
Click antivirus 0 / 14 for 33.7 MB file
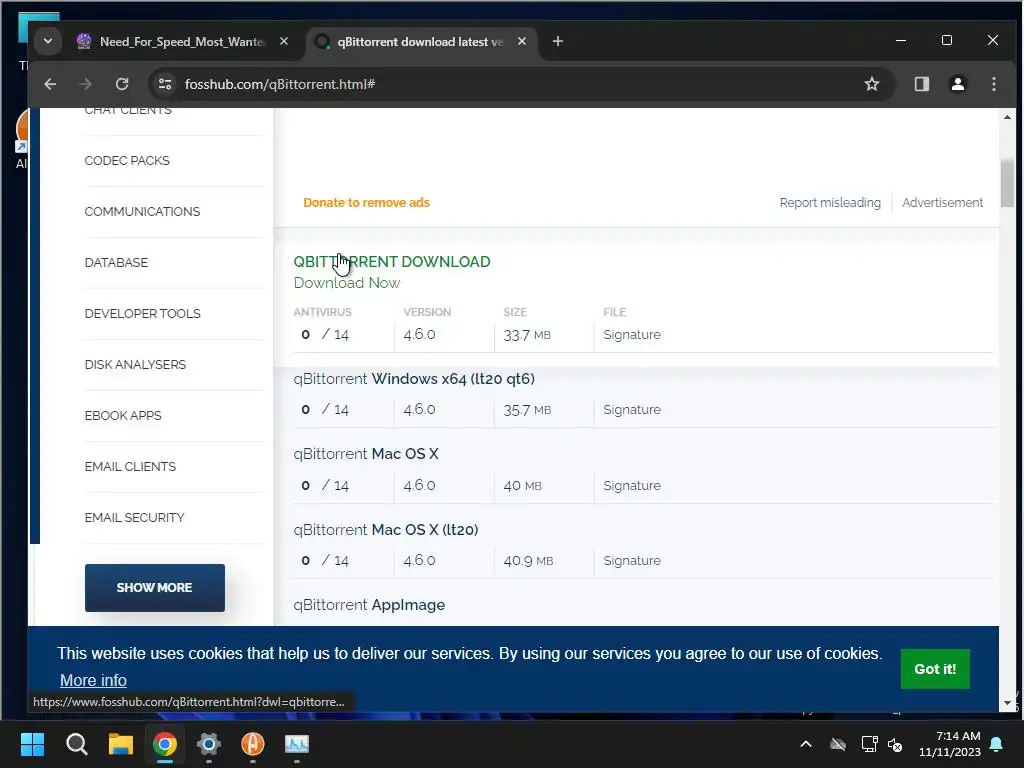(x=325, y=334)
